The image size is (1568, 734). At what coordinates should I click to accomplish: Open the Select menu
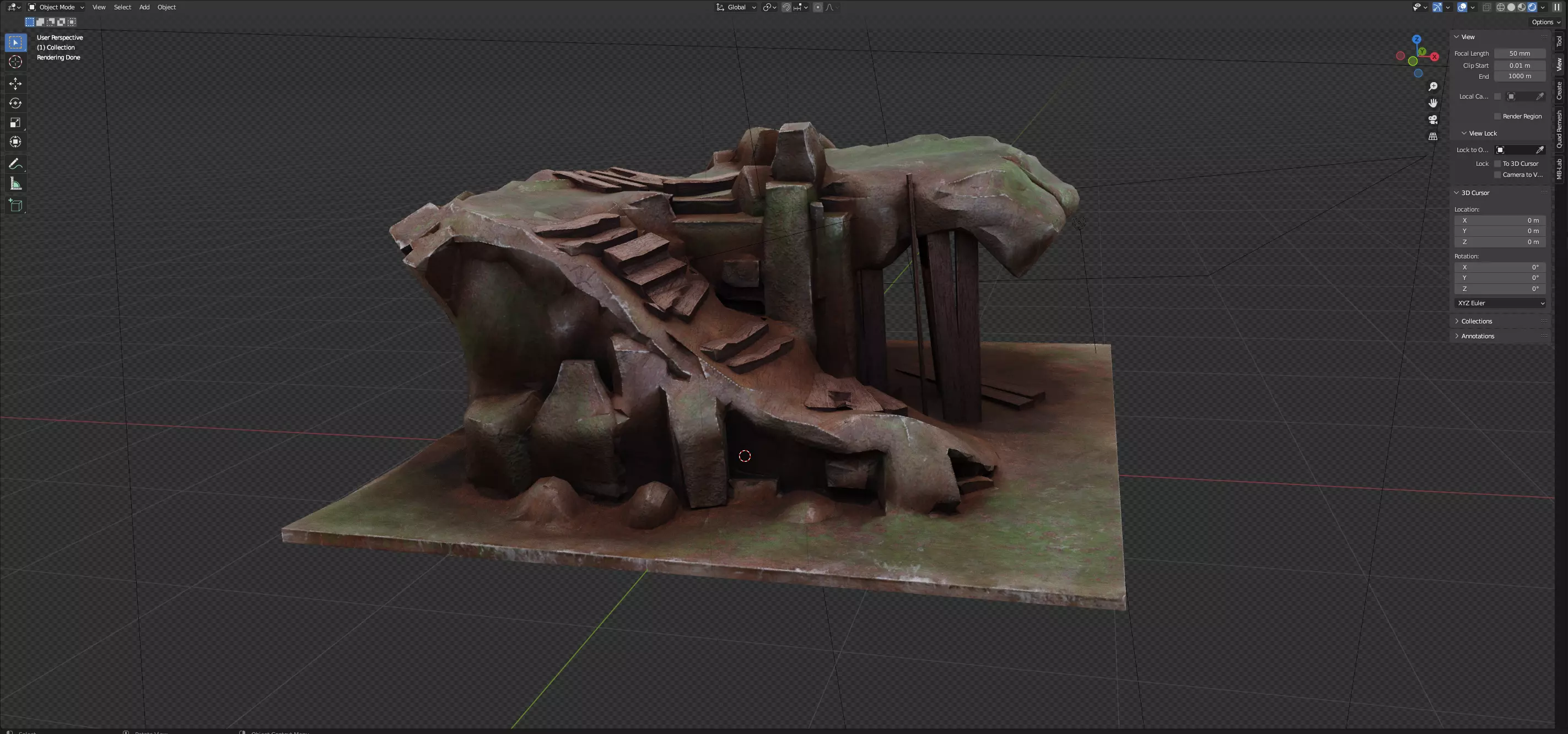pyautogui.click(x=122, y=7)
